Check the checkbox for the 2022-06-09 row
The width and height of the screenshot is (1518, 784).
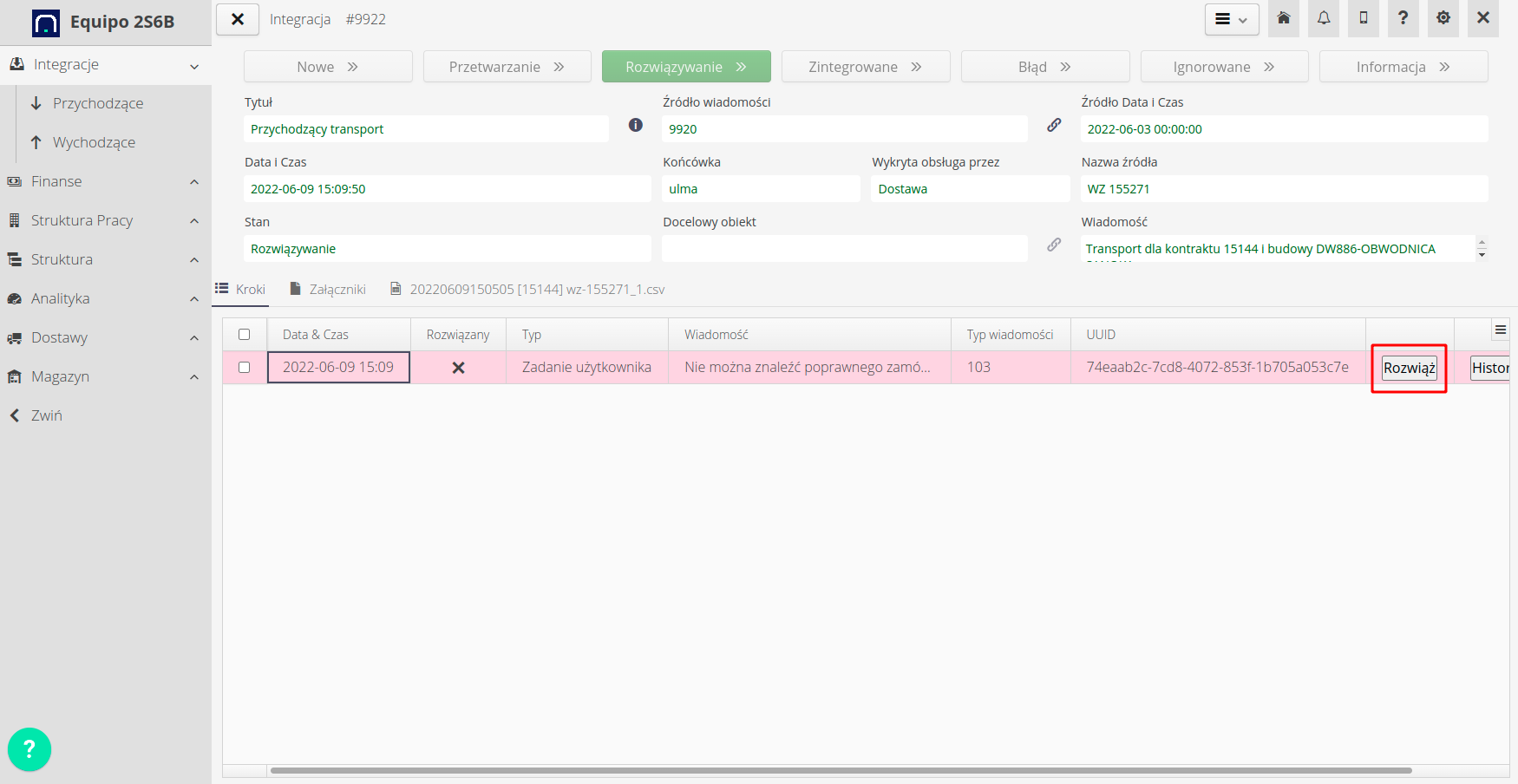pyautogui.click(x=245, y=367)
